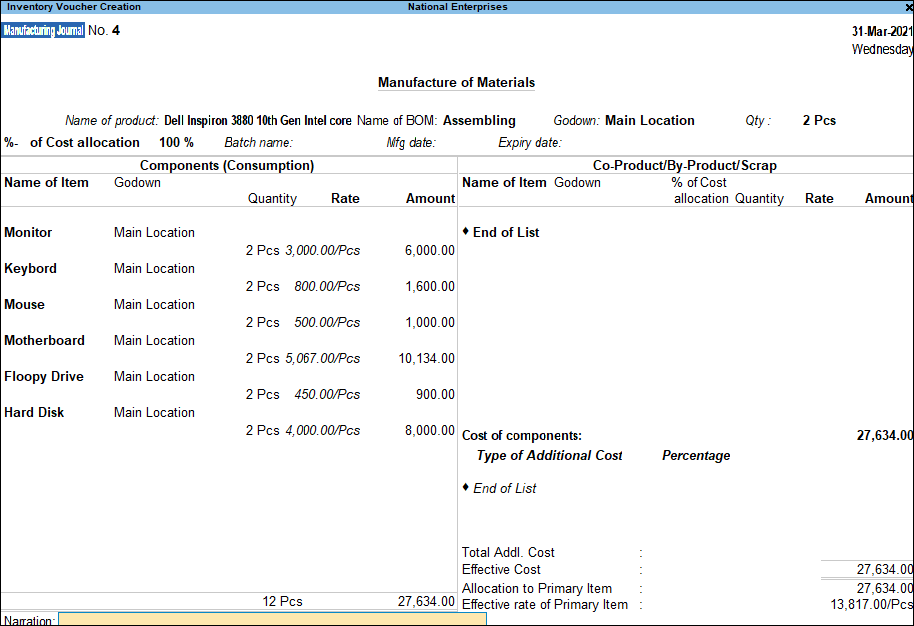Select the Monitor component row

30,232
